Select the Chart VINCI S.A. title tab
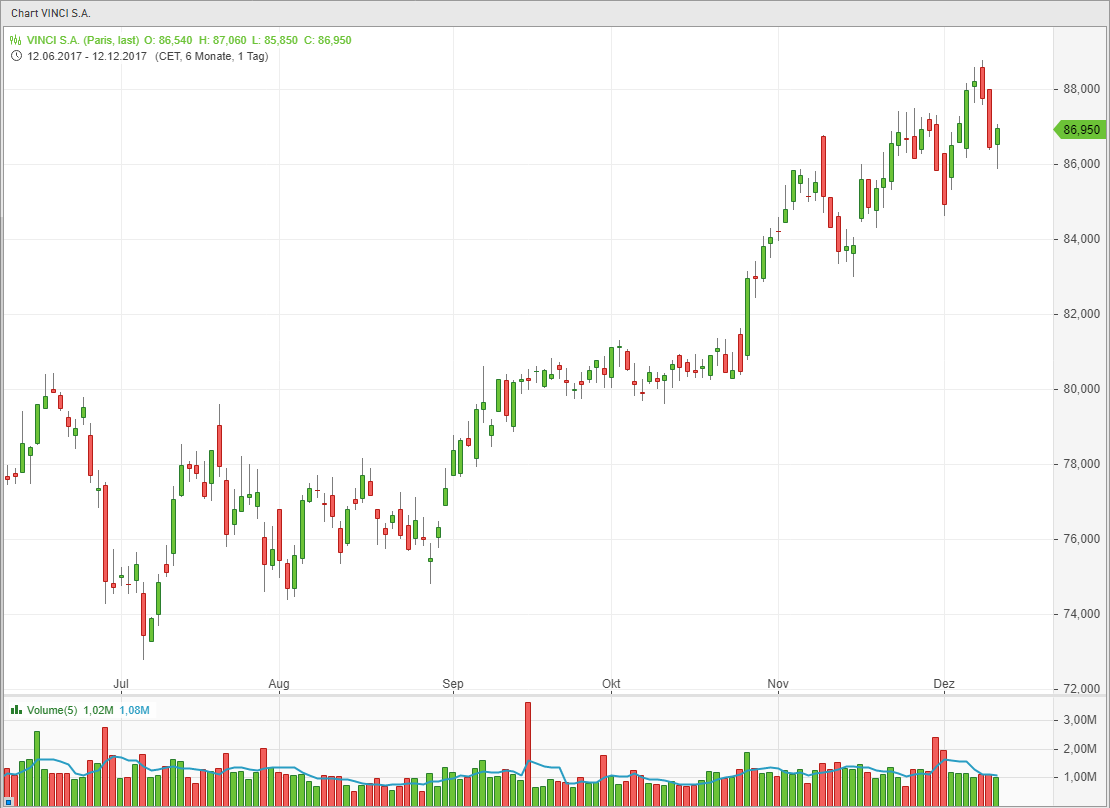 [51, 12]
